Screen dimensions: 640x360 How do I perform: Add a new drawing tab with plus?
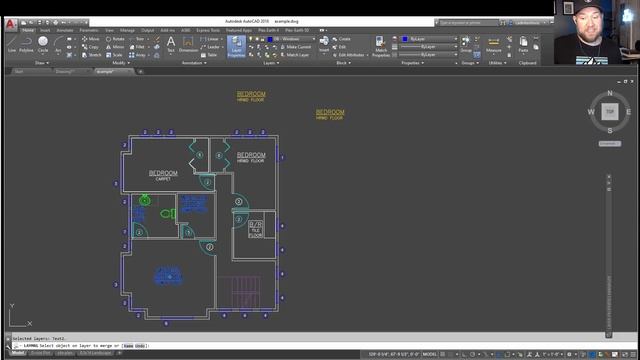coord(140,71)
